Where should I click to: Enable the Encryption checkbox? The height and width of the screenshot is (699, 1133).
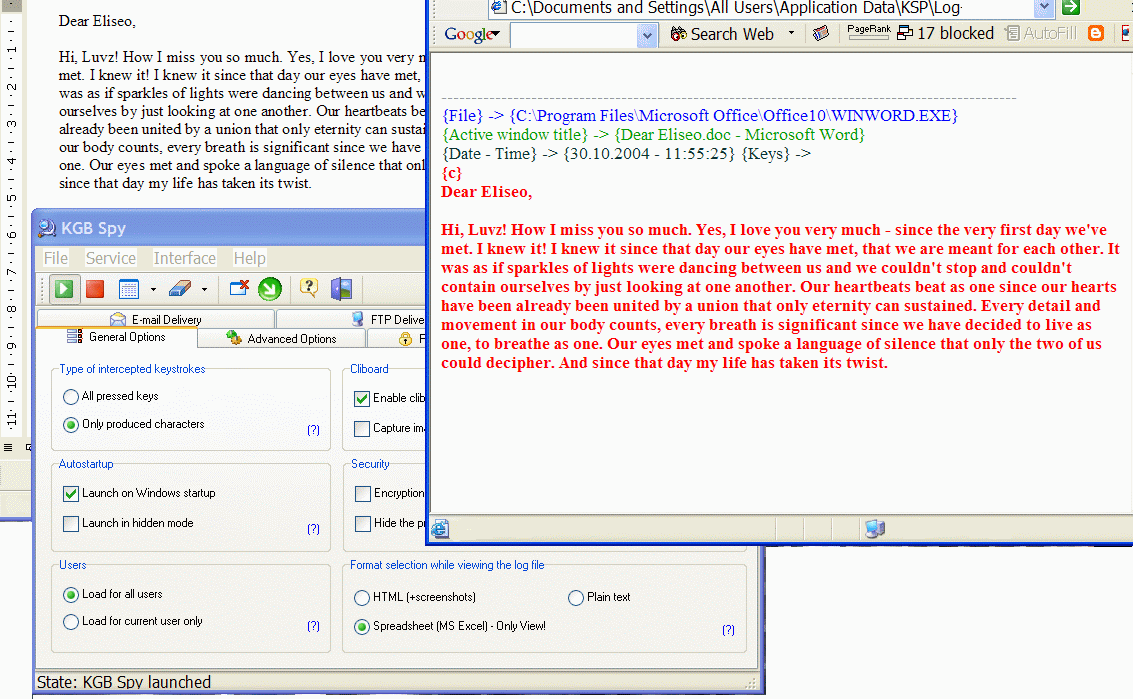(363, 494)
